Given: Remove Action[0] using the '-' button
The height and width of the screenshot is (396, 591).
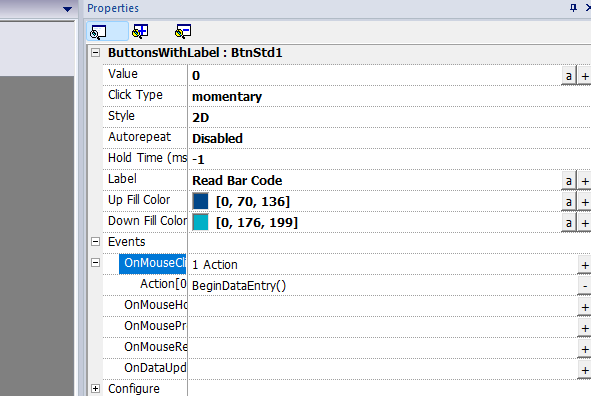Looking at the screenshot, I should coord(585,286).
